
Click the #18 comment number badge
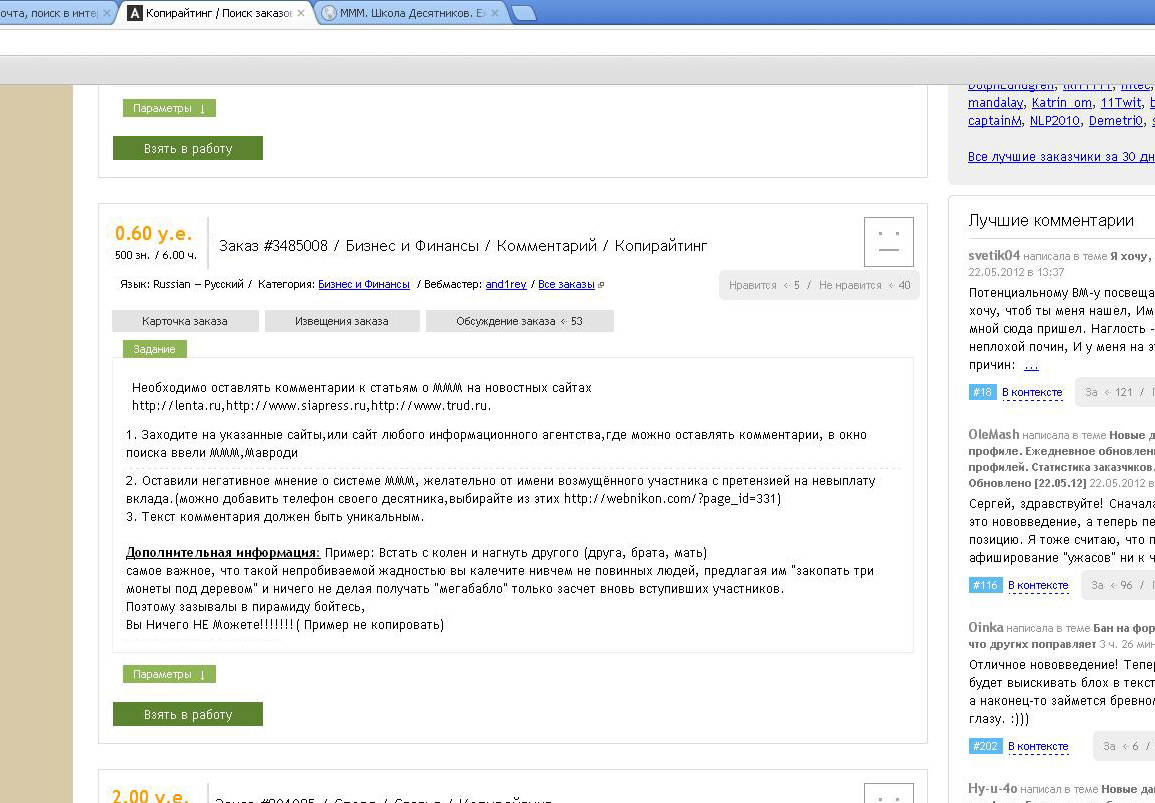click(982, 392)
